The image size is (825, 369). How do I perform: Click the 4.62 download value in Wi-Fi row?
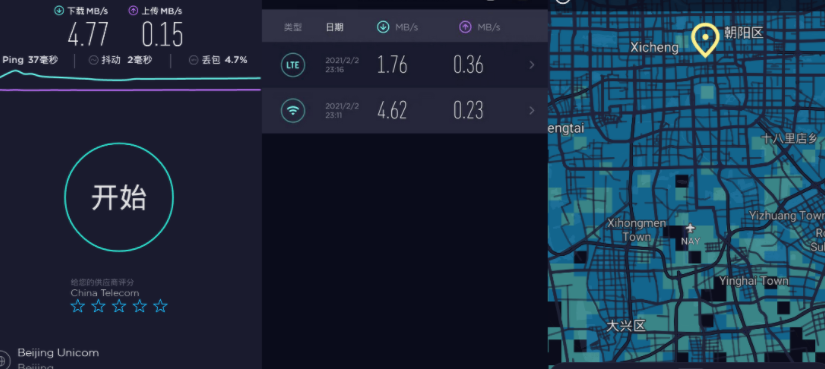392,111
